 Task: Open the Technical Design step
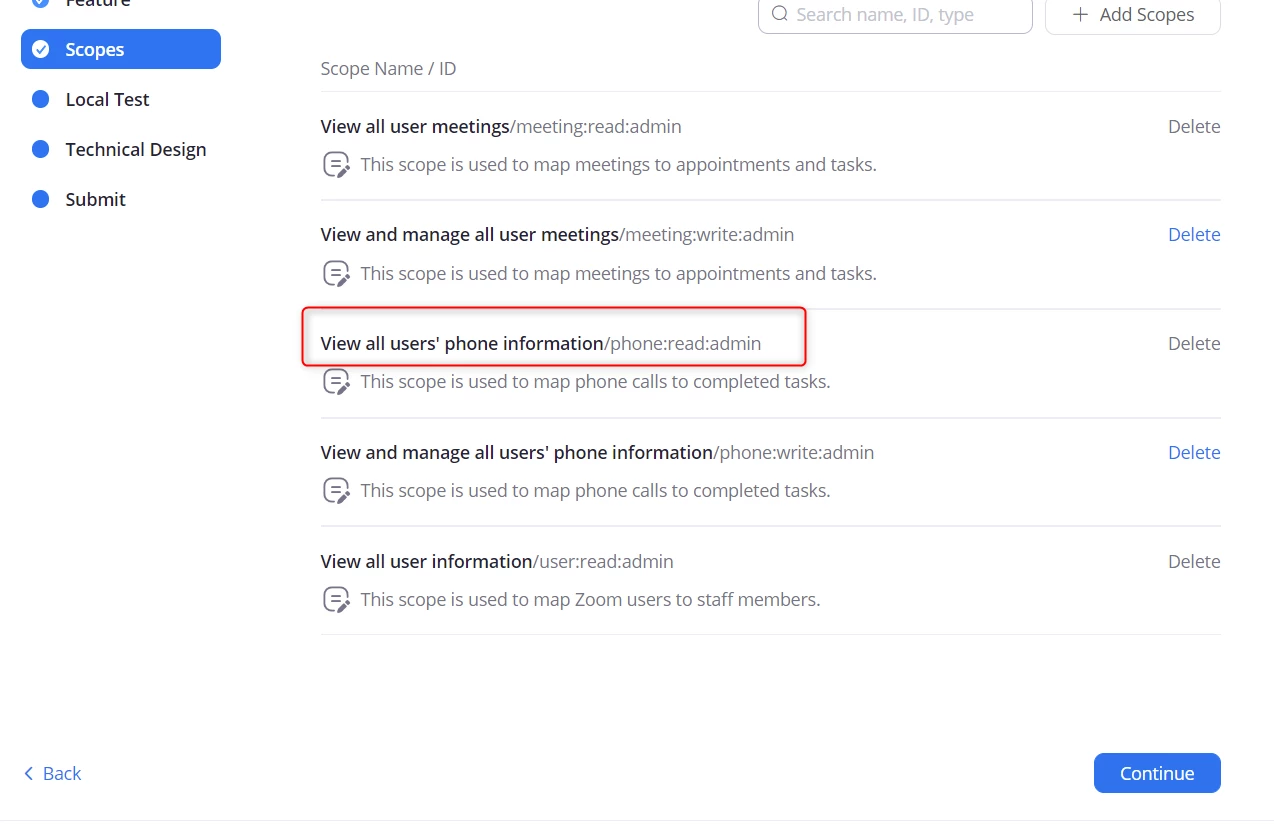pos(121,149)
